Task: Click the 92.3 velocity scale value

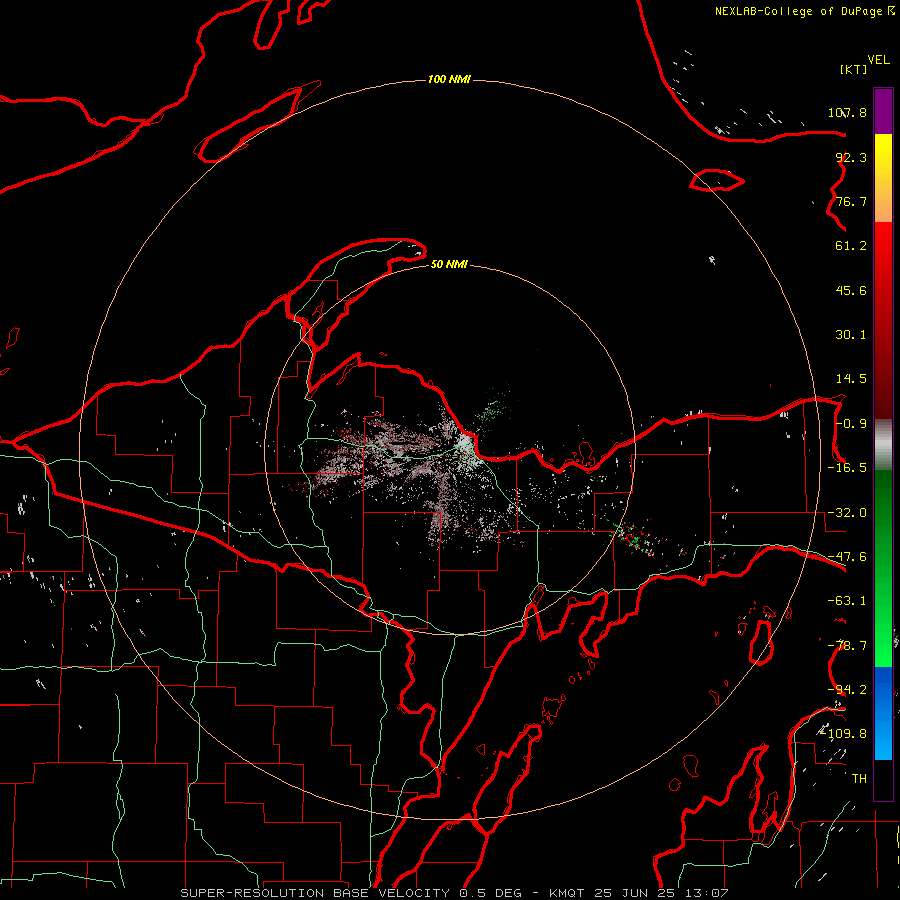Action: click(x=851, y=157)
